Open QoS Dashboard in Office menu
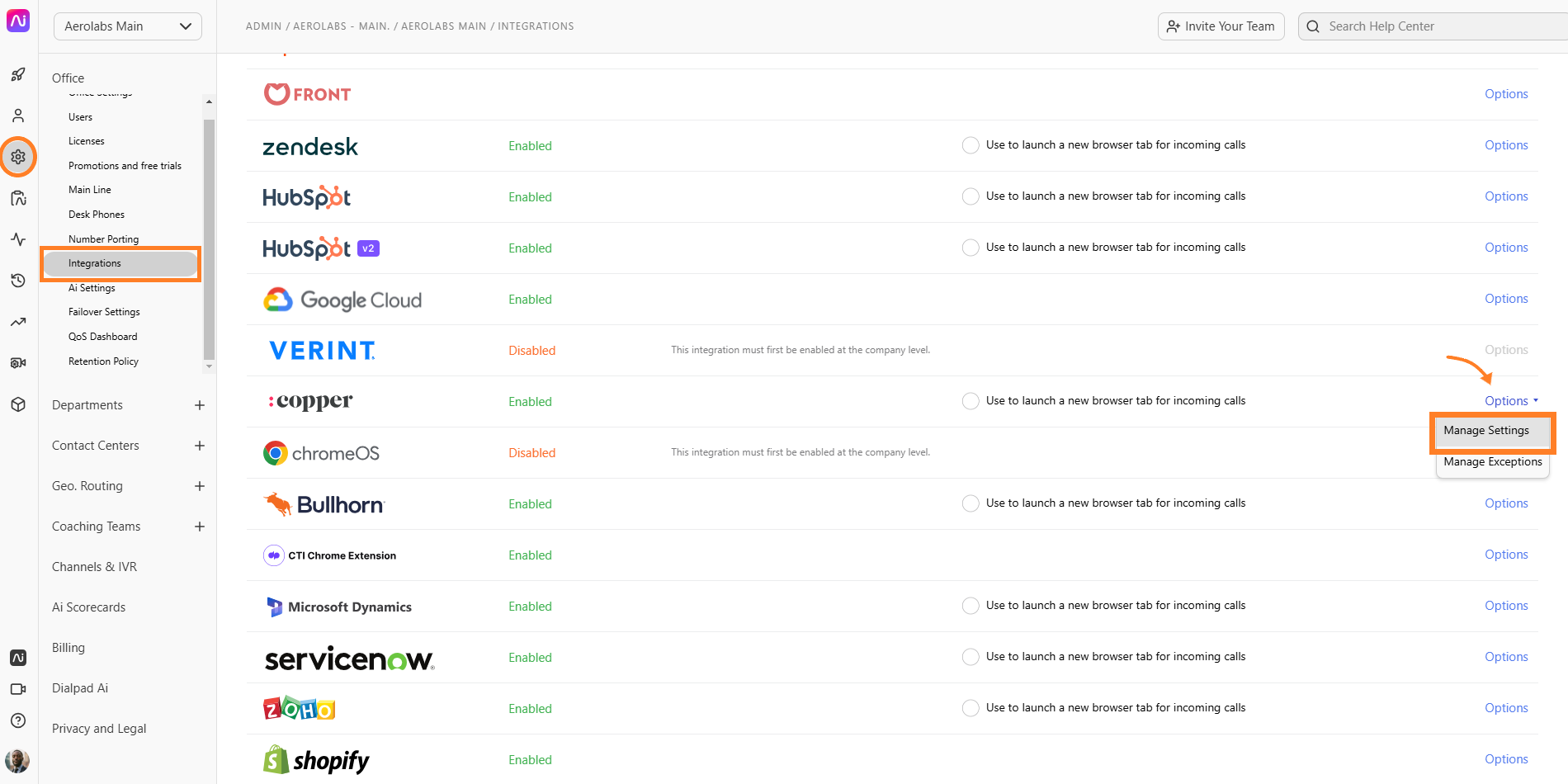The width and height of the screenshot is (1568, 784). pyautogui.click(x=102, y=337)
